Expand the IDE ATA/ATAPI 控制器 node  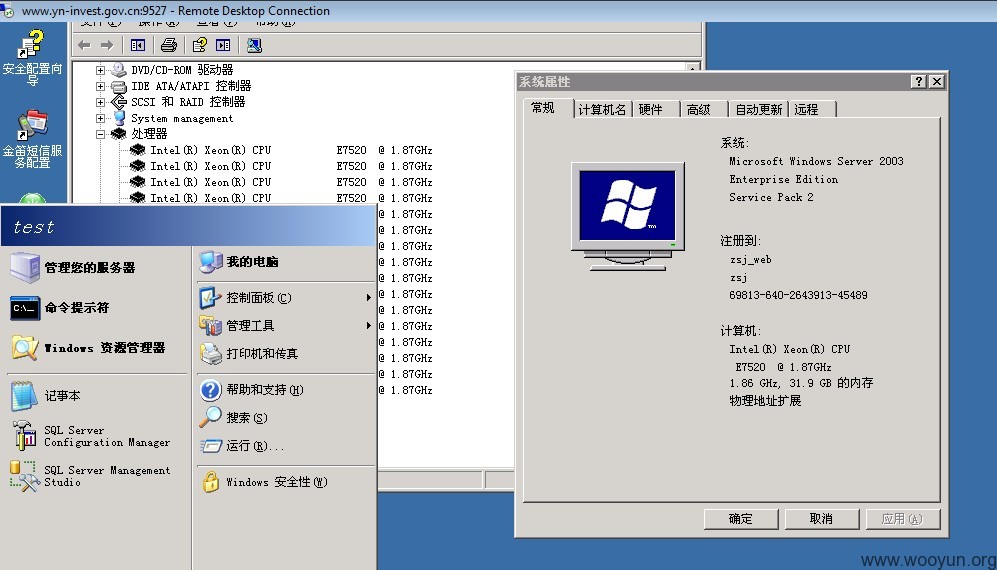[x=100, y=86]
